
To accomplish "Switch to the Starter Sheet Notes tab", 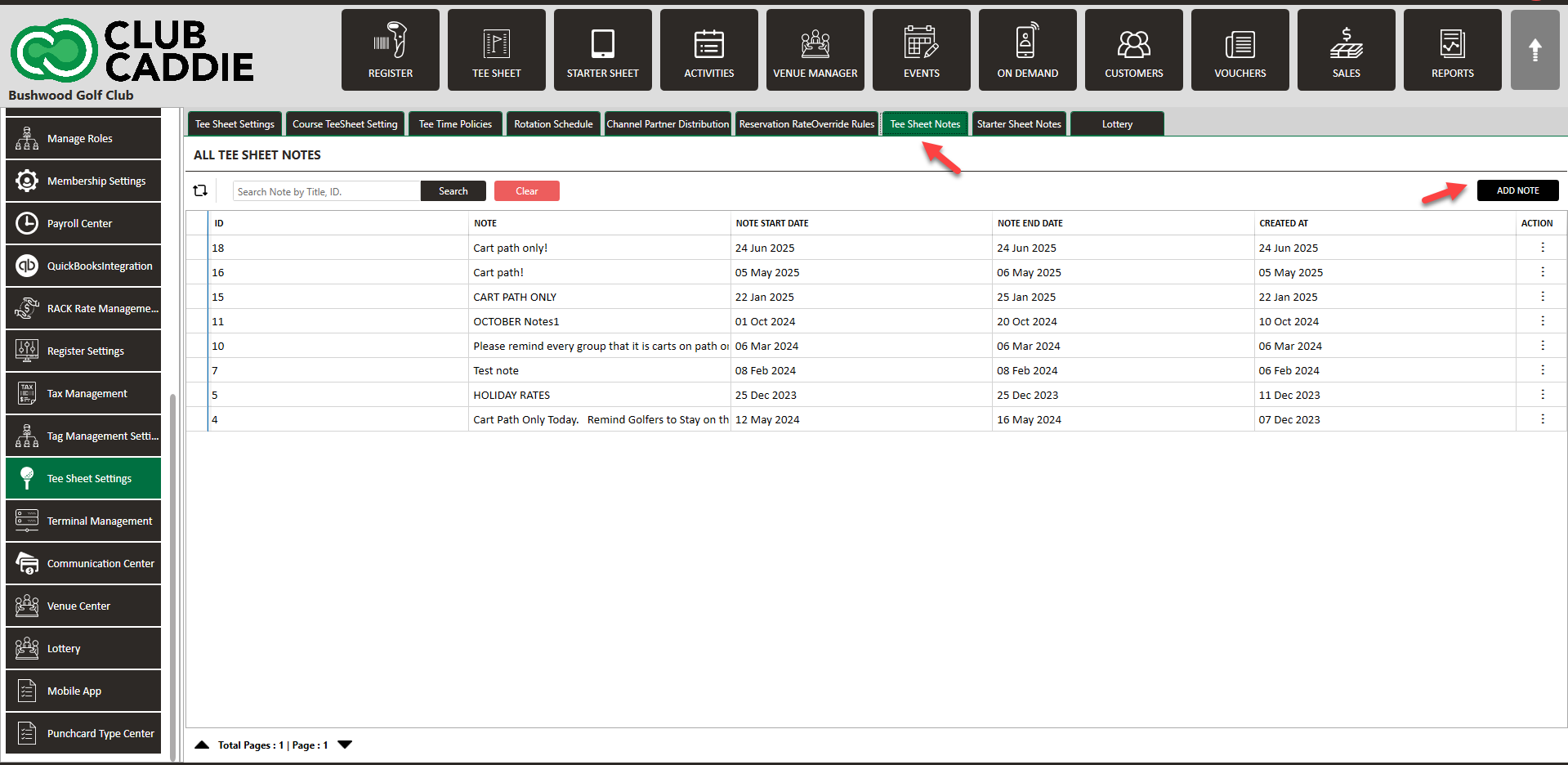I will click(x=1018, y=124).
